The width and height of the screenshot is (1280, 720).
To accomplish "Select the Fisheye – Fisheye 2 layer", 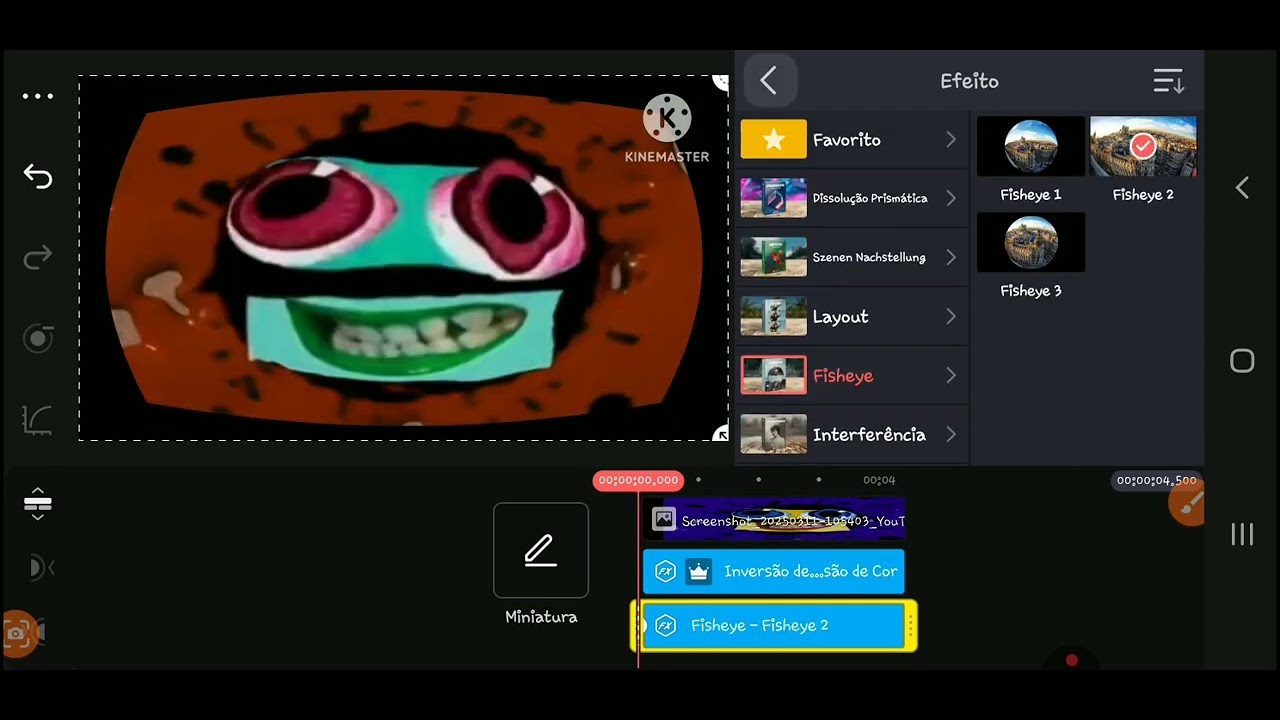I will point(774,626).
